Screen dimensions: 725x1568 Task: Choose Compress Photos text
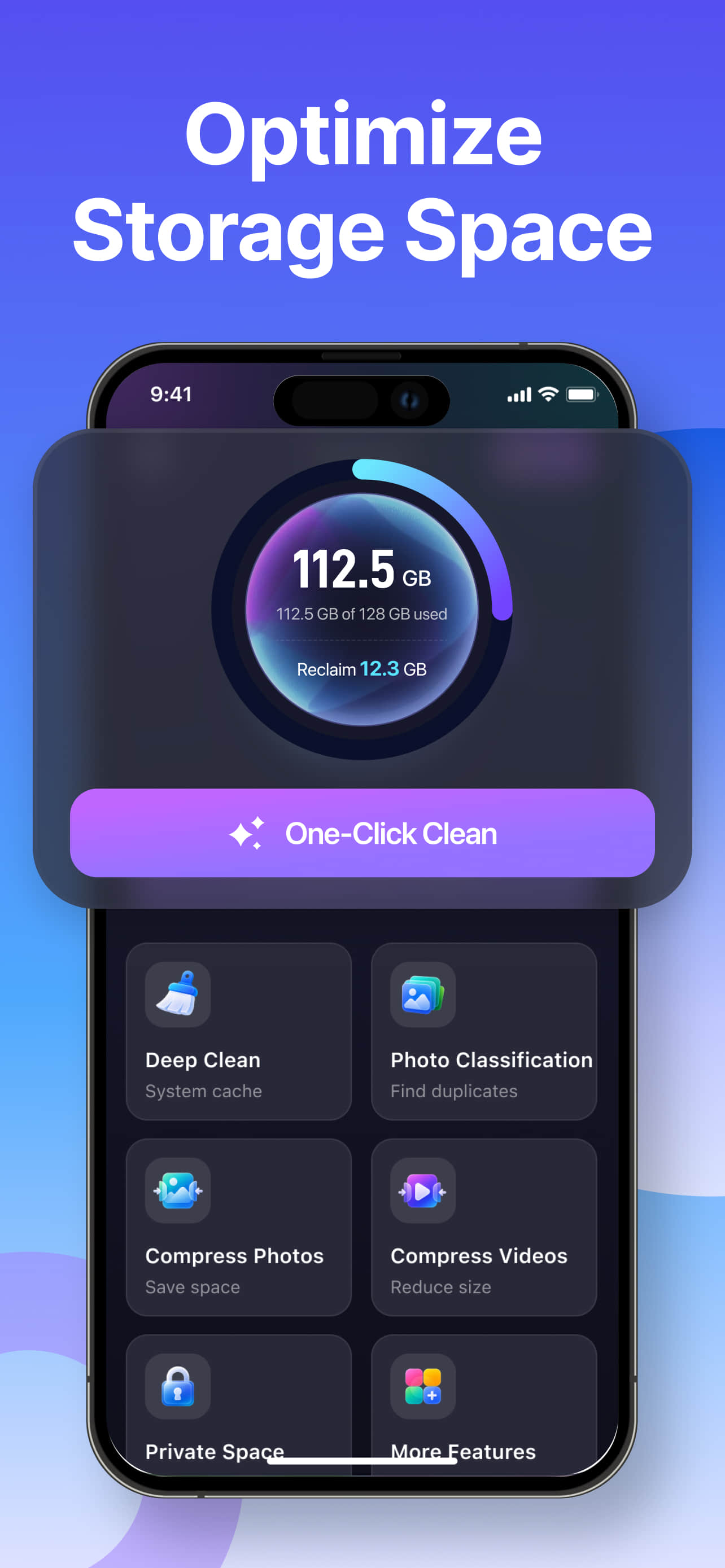tap(234, 1256)
